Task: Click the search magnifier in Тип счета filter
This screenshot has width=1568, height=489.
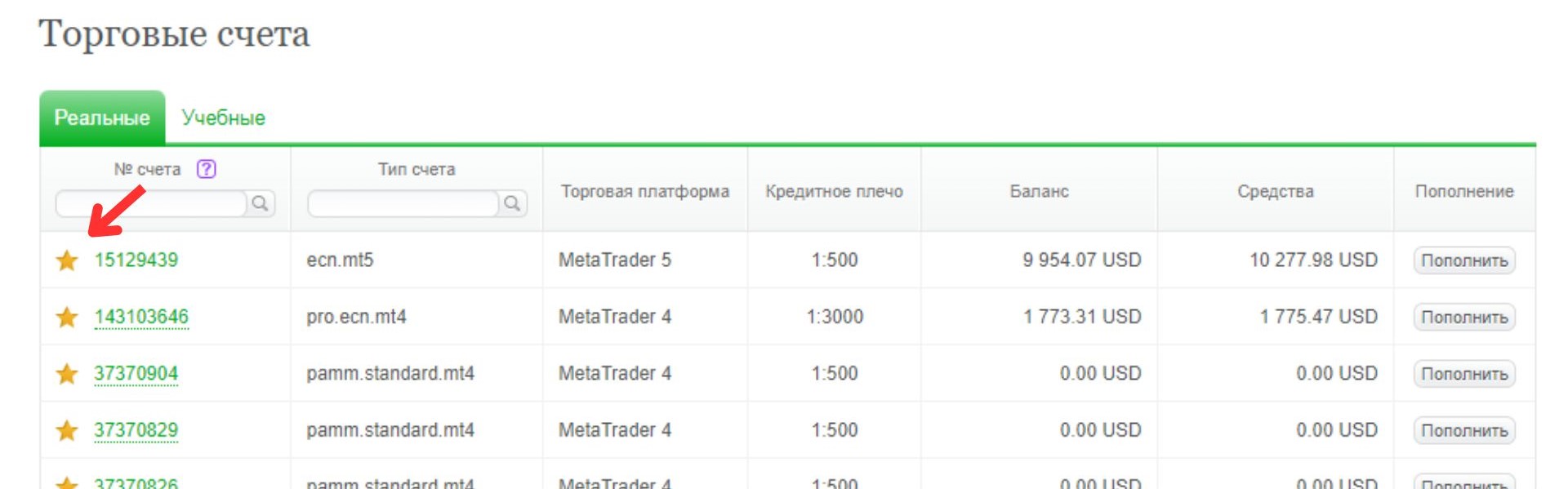Action: coord(513,203)
